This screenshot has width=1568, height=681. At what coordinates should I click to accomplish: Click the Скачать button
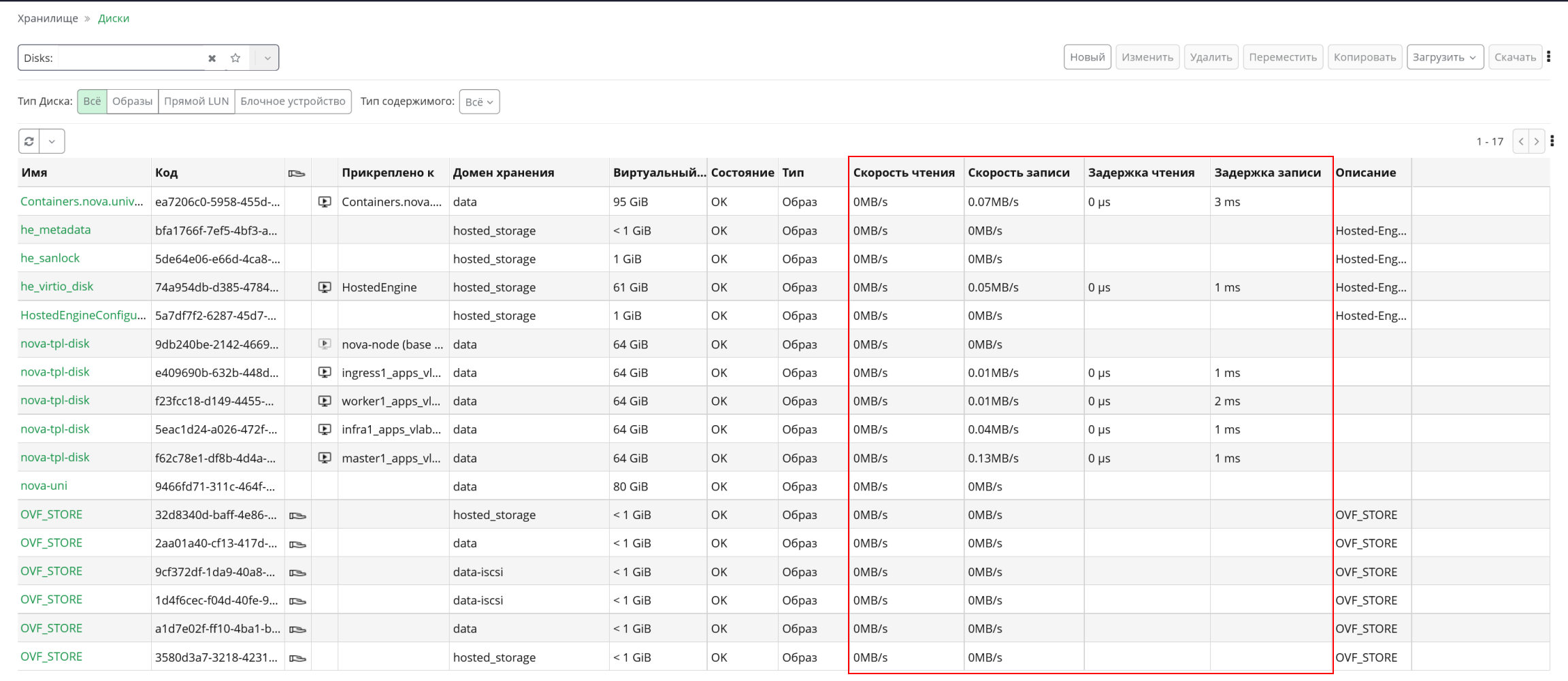[1515, 57]
